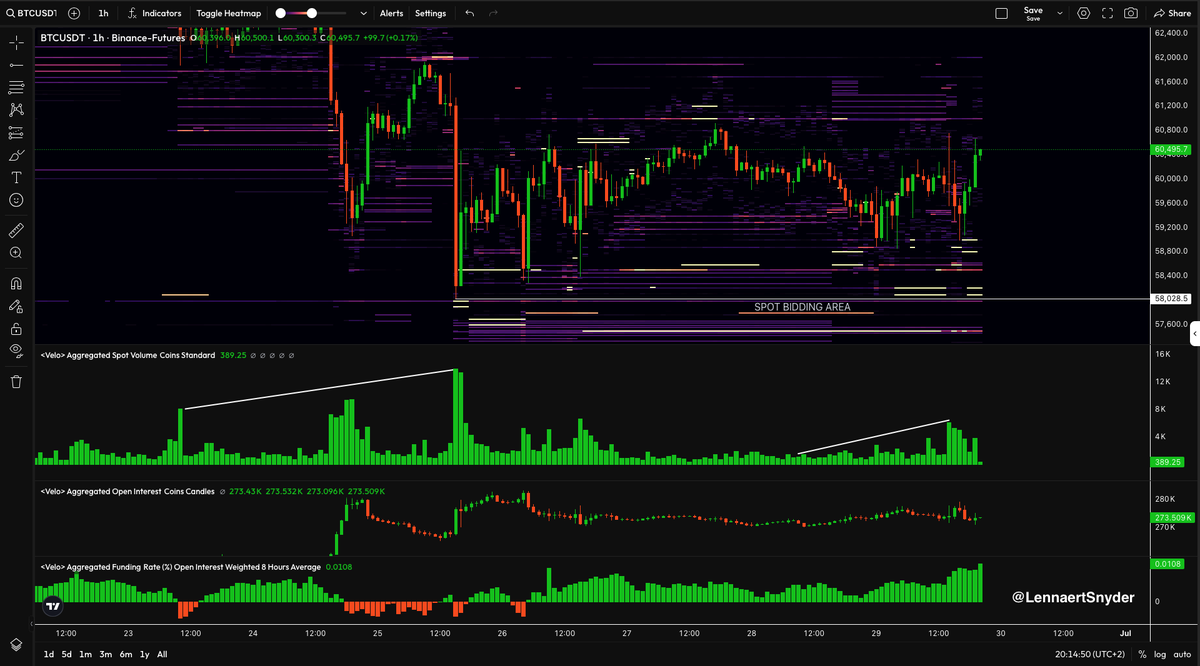Click the 273.509K open interest value label
Viewport: 1200px width, 666px height.
pyautogui.click(x=1171, y=517)
